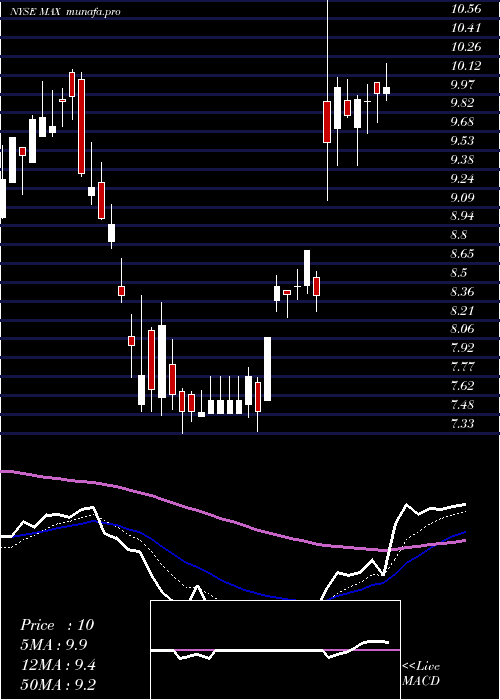Click the 7.62 price axis label
Screen dimensions: 500x700
(x=462, y=386)
